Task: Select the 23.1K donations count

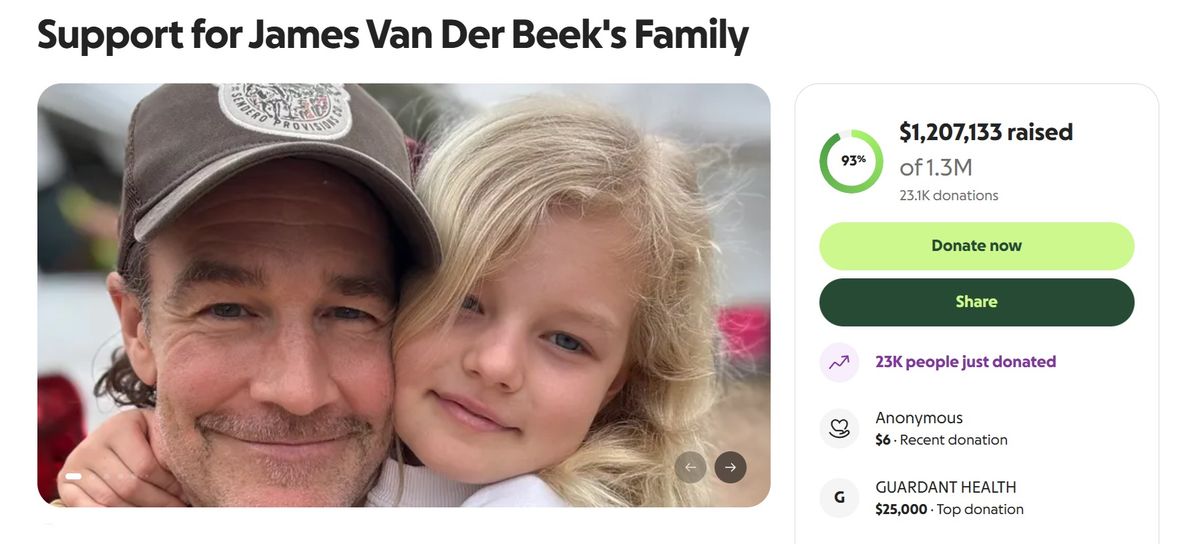Action: click(x=948, y=196)
